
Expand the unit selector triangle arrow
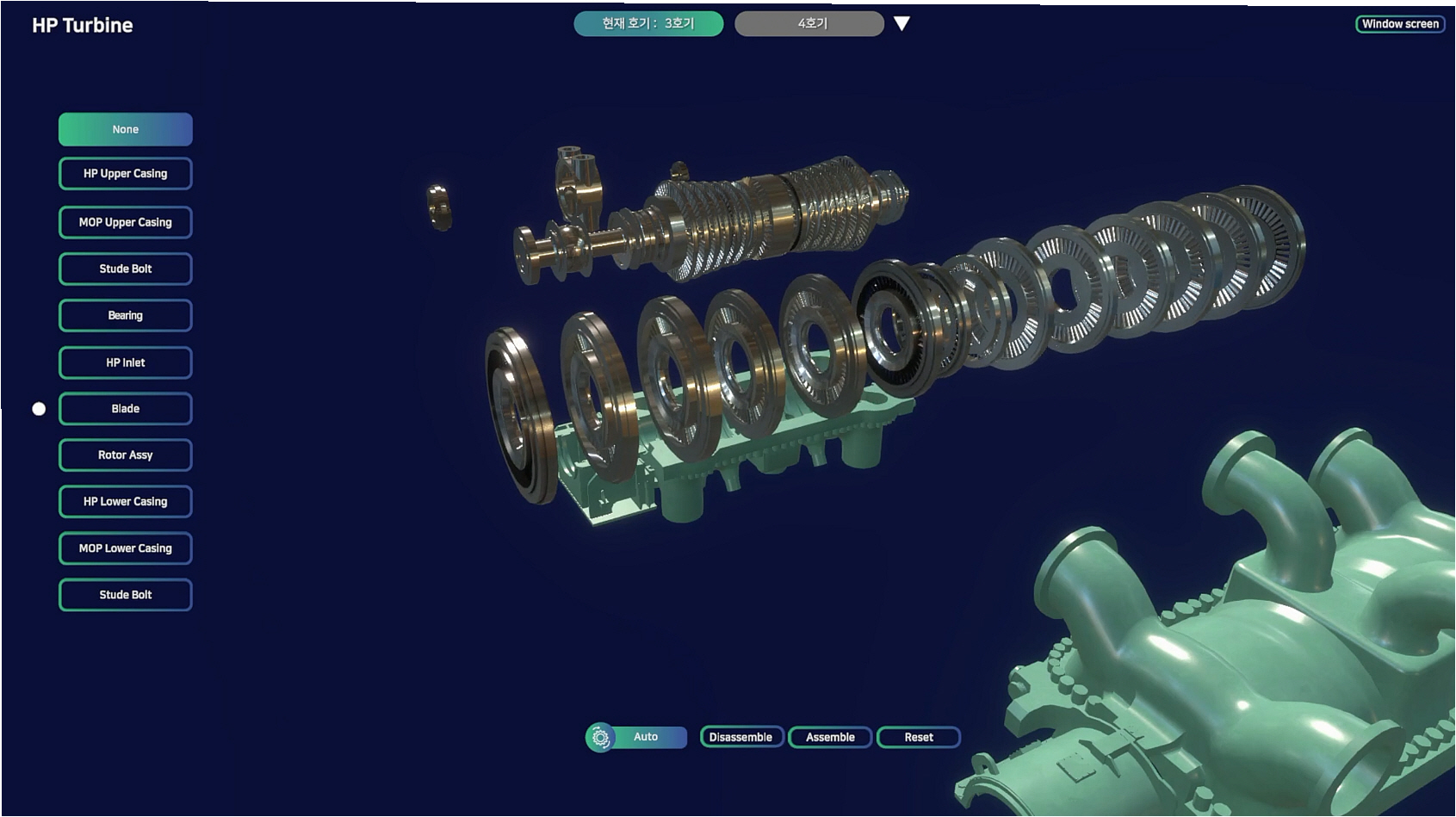pyautogui.click(x=901, y=24)
